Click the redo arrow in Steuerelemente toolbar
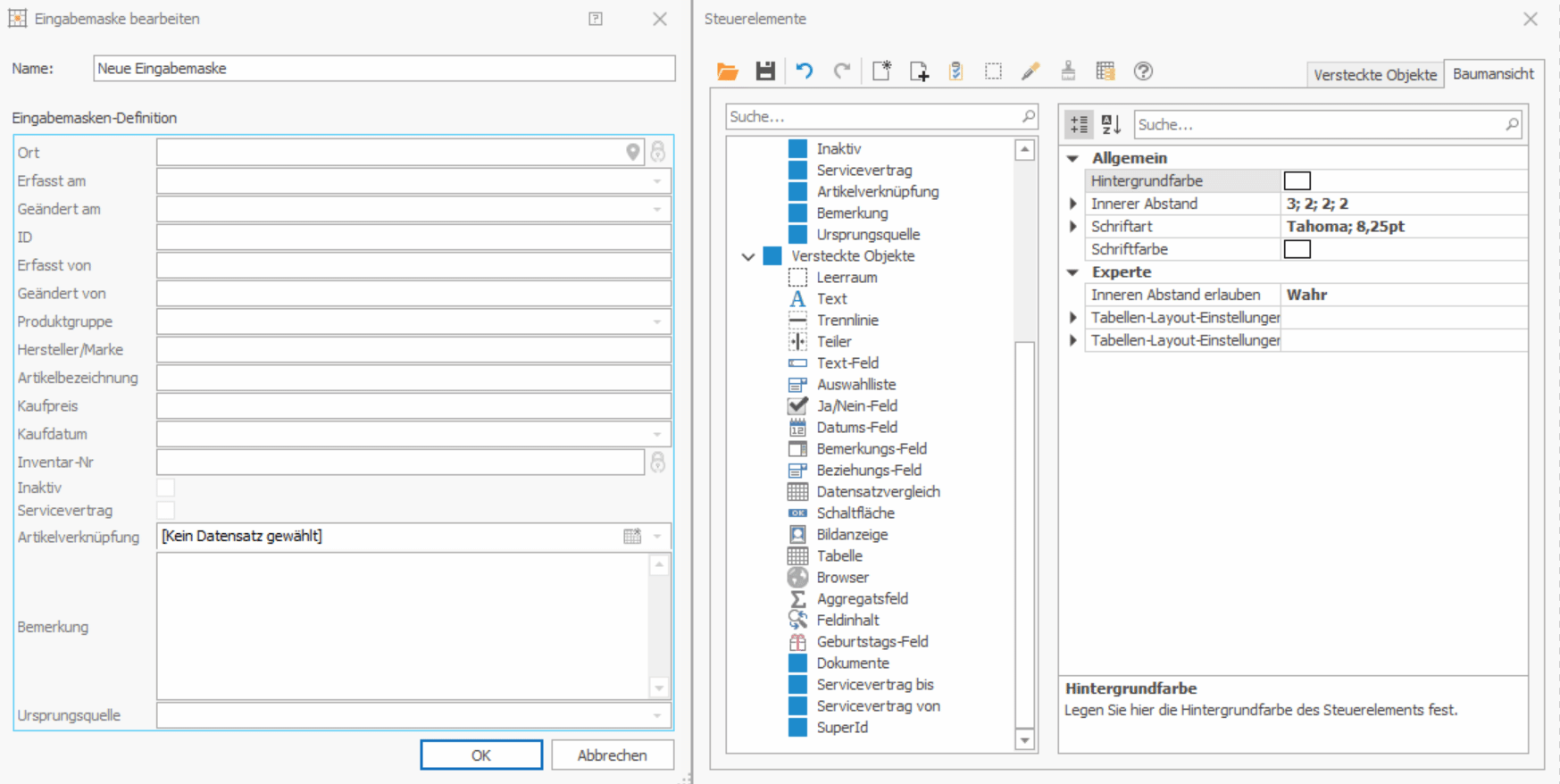 tap(842, 71)
